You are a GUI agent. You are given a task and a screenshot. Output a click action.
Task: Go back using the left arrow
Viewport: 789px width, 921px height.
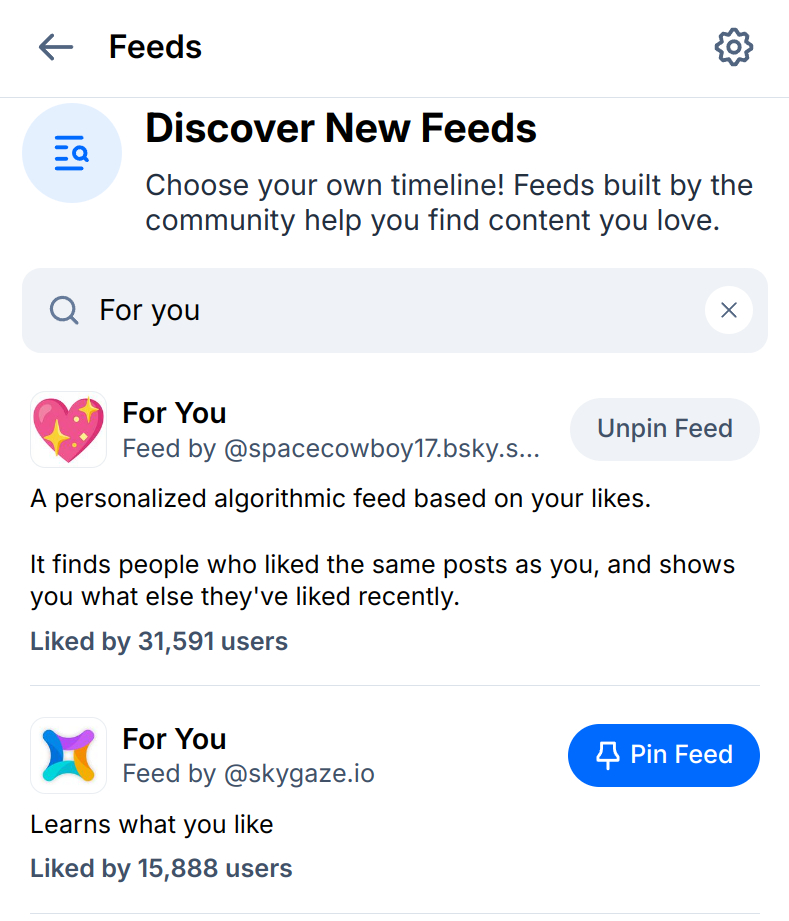[x=56, y=47]
